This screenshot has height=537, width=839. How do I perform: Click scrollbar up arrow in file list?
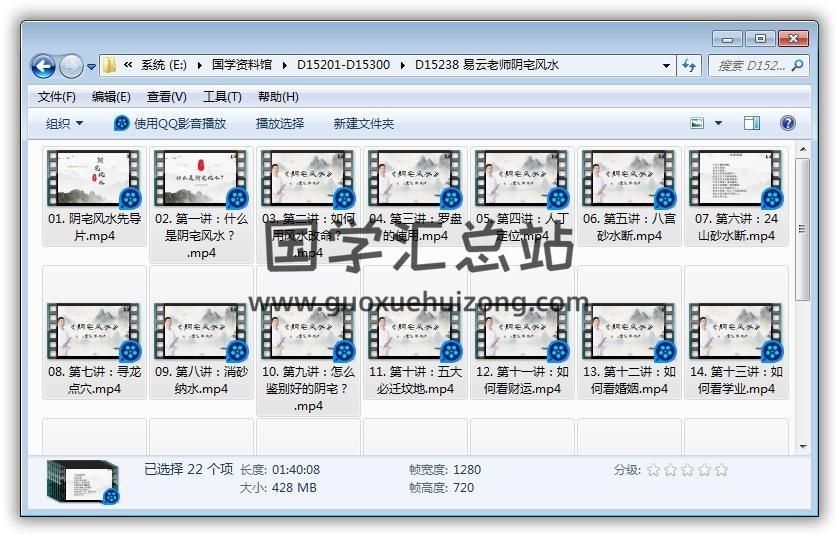pos(803,149)
